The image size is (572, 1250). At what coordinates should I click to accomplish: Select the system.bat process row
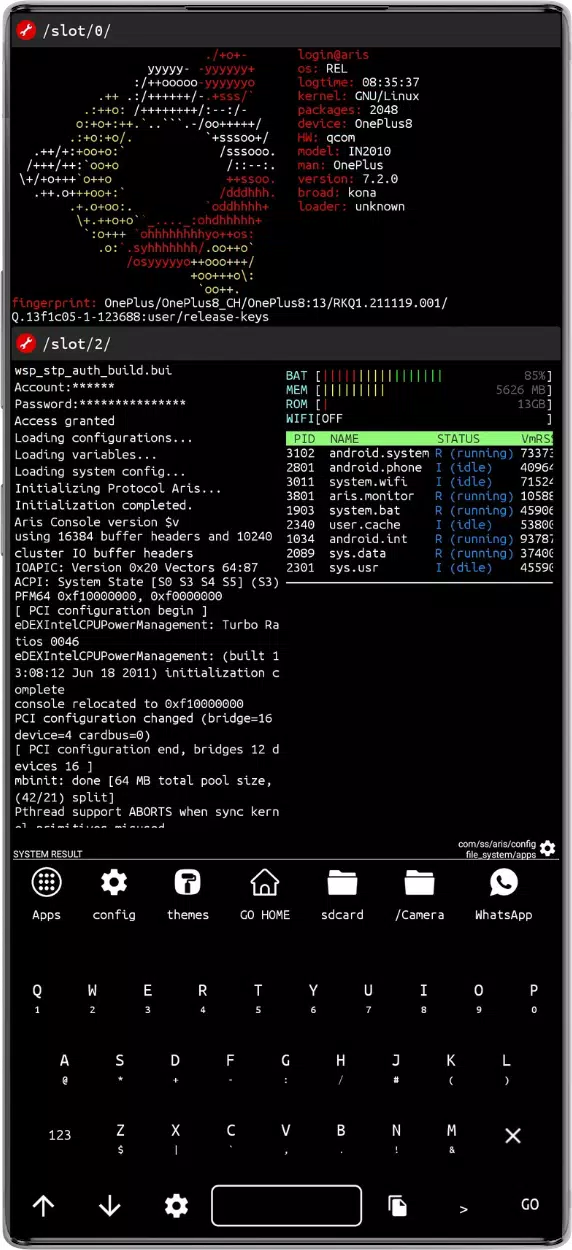pyautogui.click(x=419, y=510)
